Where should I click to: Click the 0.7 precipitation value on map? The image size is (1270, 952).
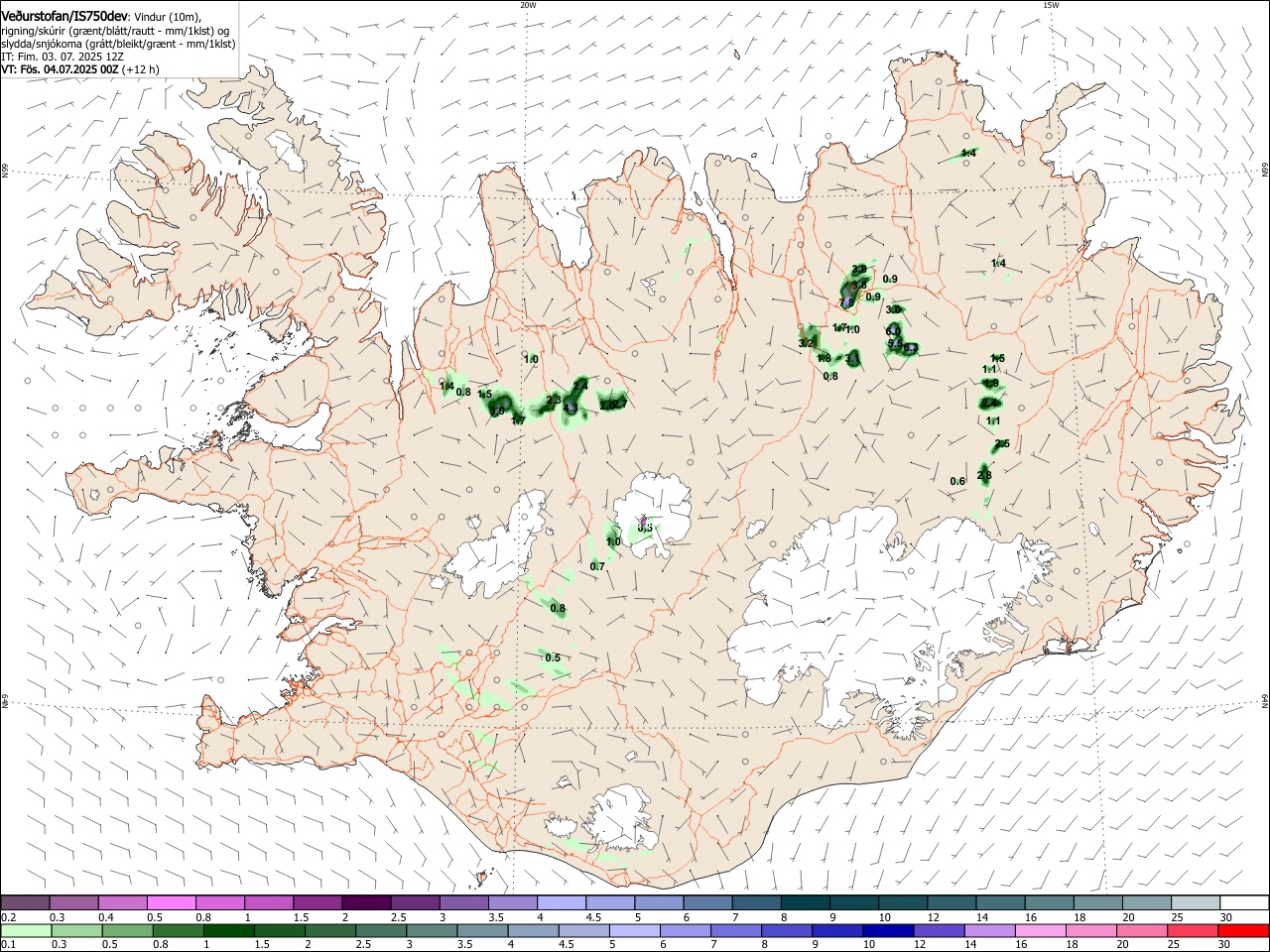597,566
